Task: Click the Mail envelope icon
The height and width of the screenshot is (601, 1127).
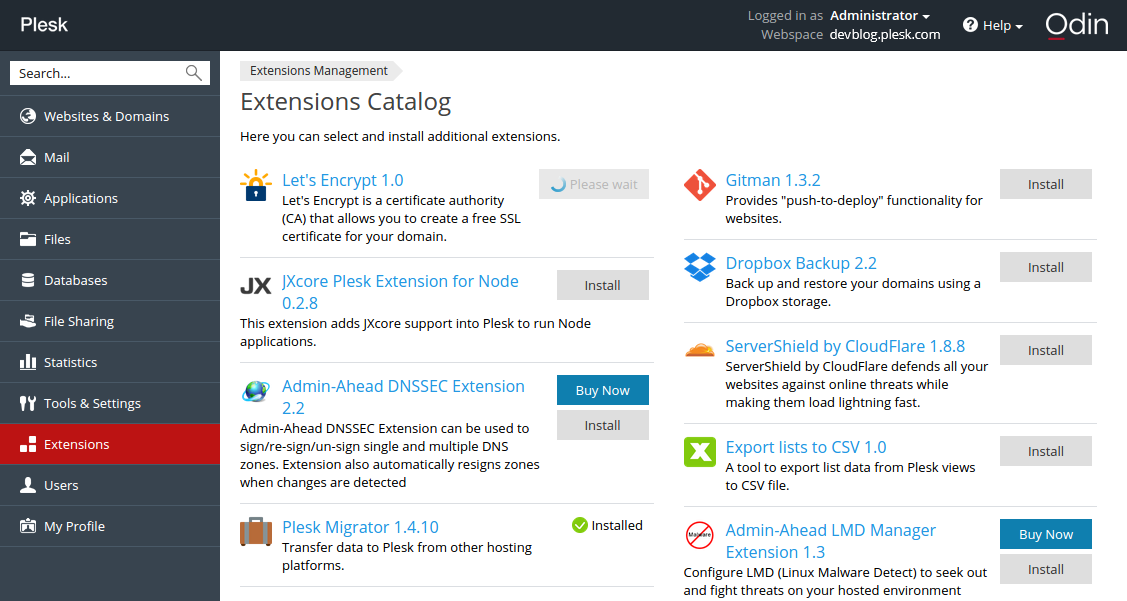Action: click(28, 157)
